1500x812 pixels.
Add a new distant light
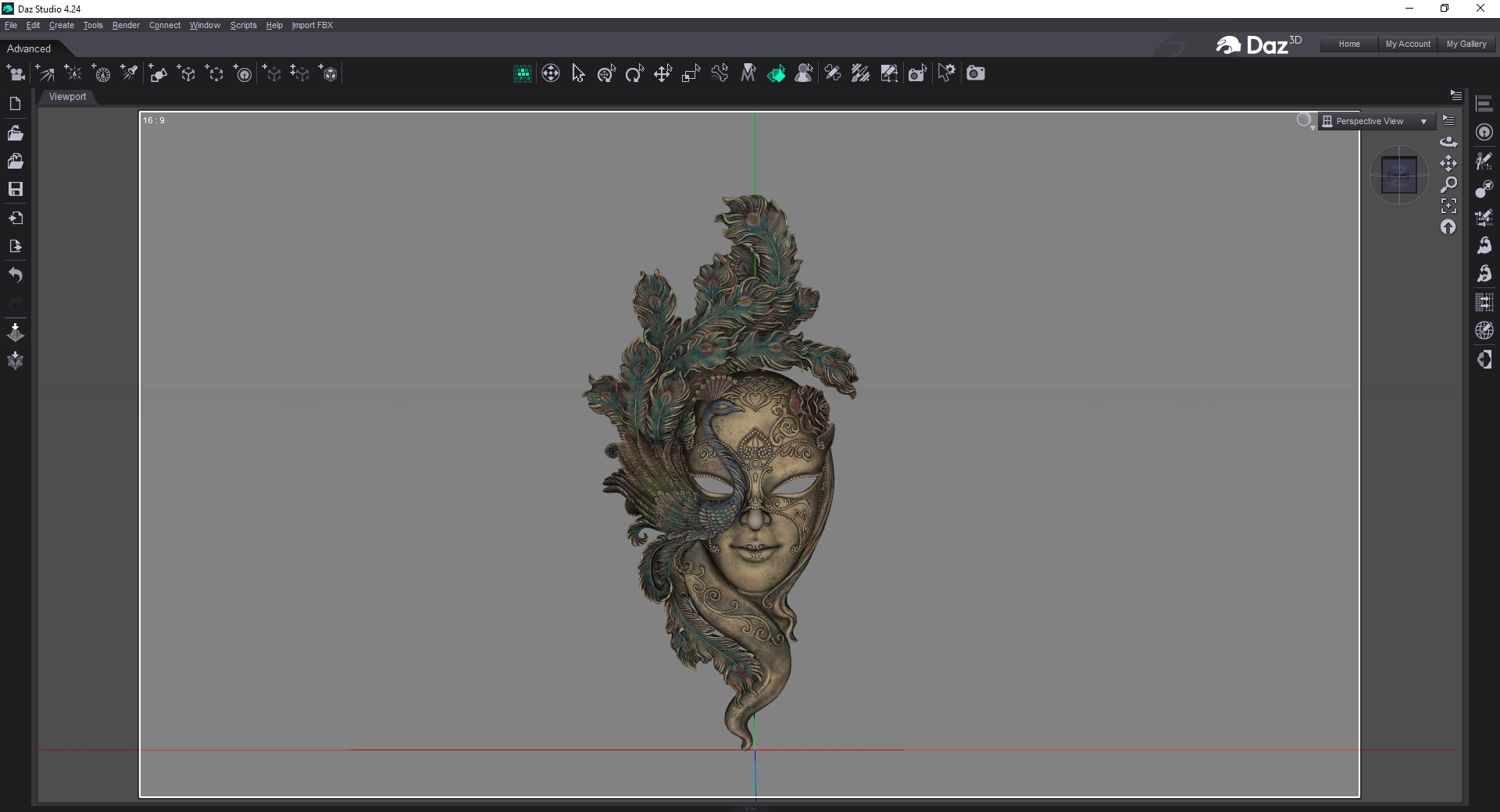[x=45, y=73]
